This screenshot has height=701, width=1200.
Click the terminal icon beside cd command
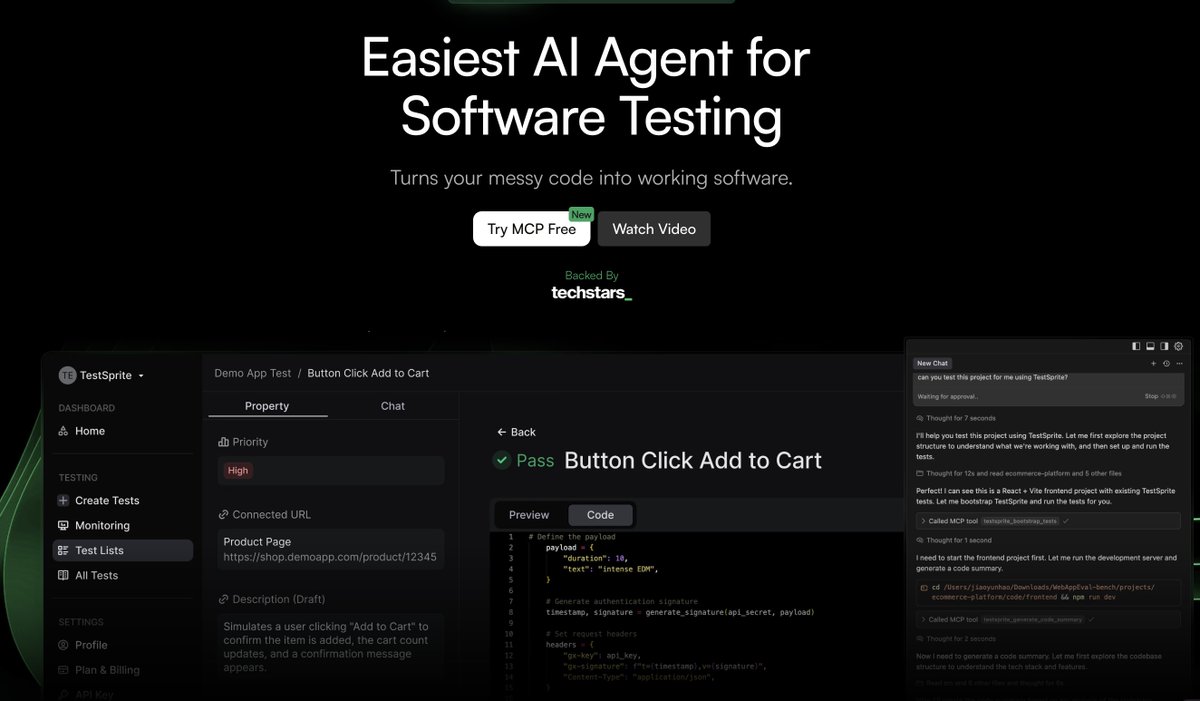pyautogui.click(x=922, y=588)
